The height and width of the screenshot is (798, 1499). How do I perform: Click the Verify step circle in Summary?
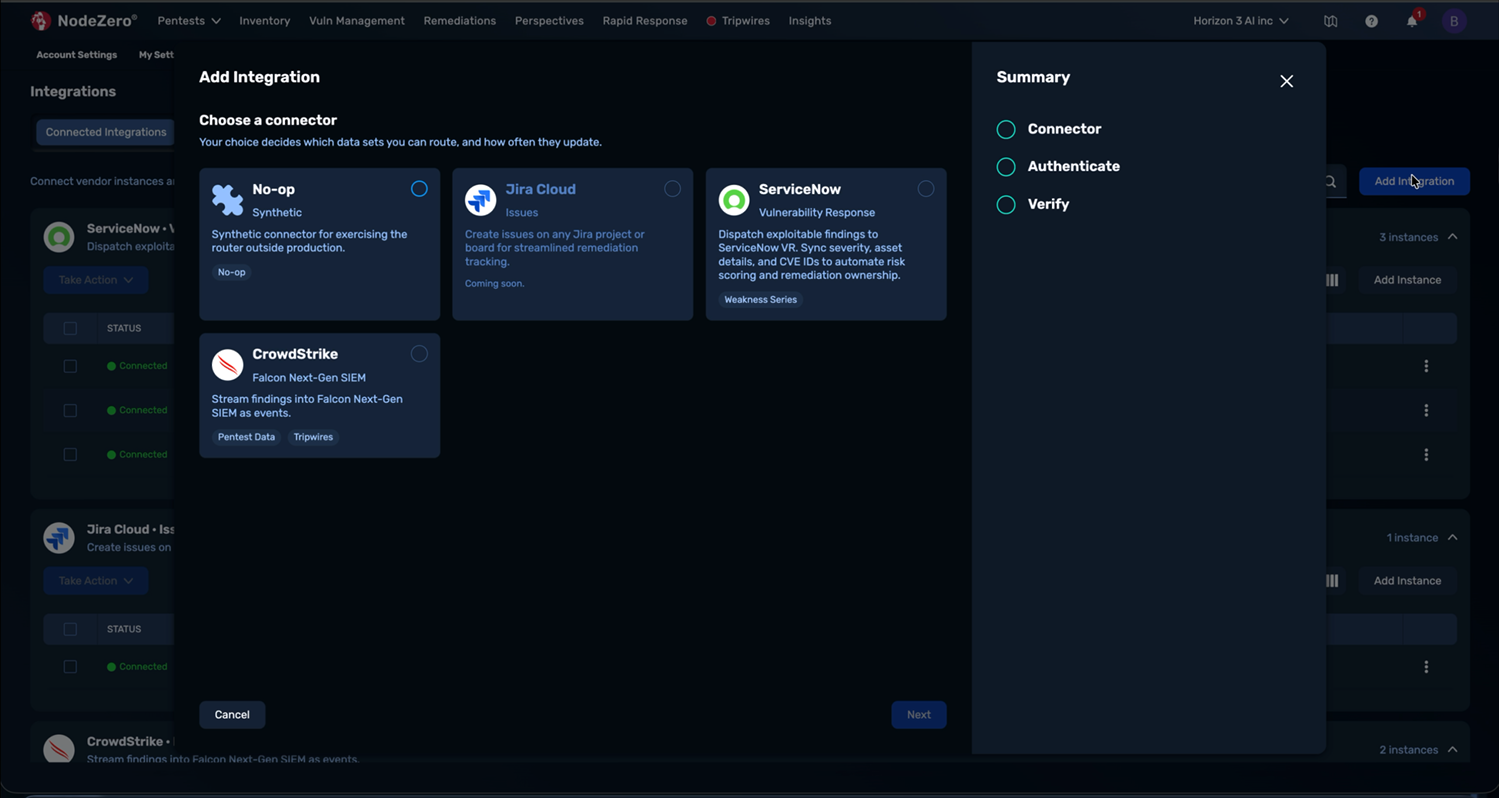click(x=1006, y=205)
